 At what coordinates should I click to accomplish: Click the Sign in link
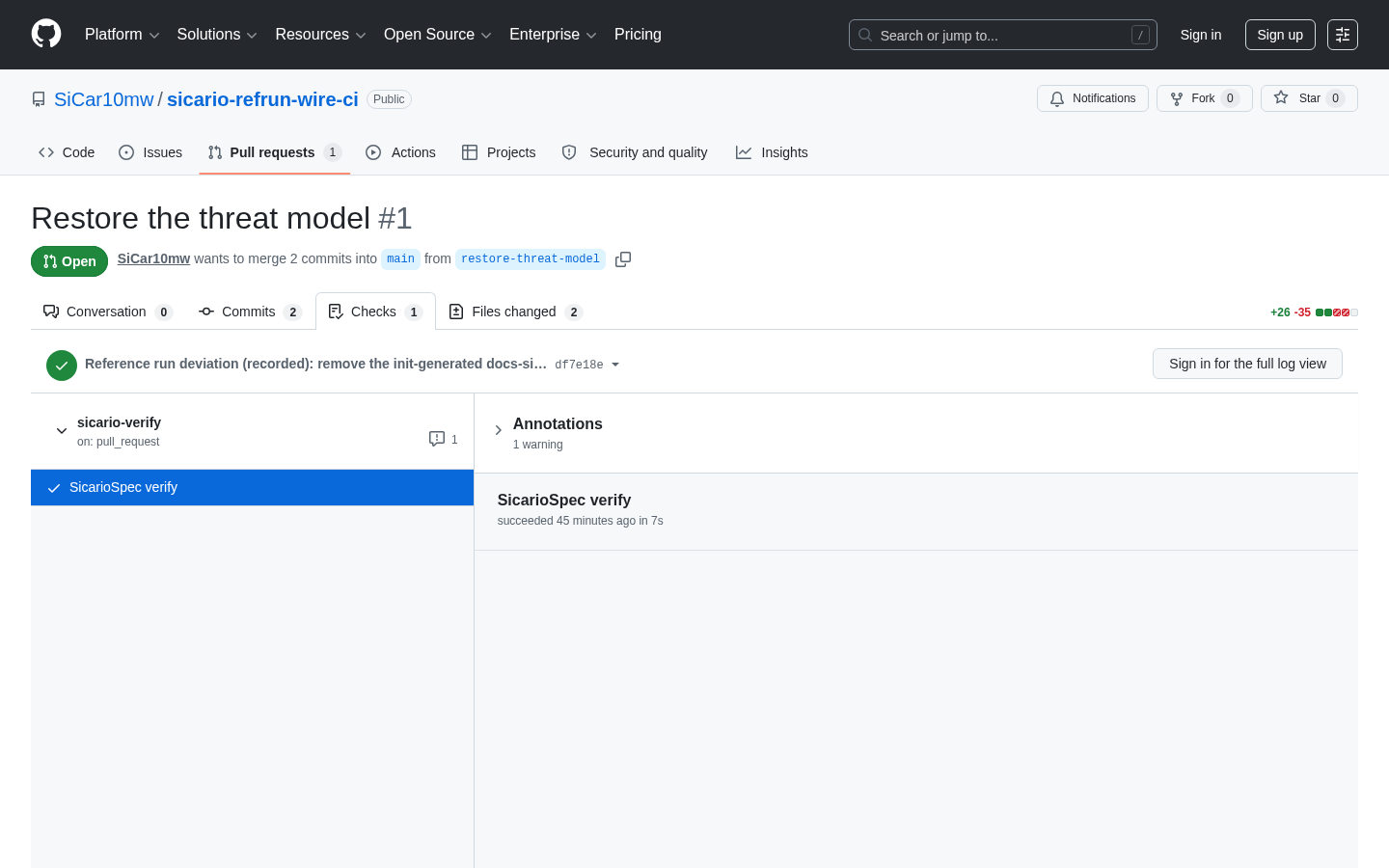1200,35
